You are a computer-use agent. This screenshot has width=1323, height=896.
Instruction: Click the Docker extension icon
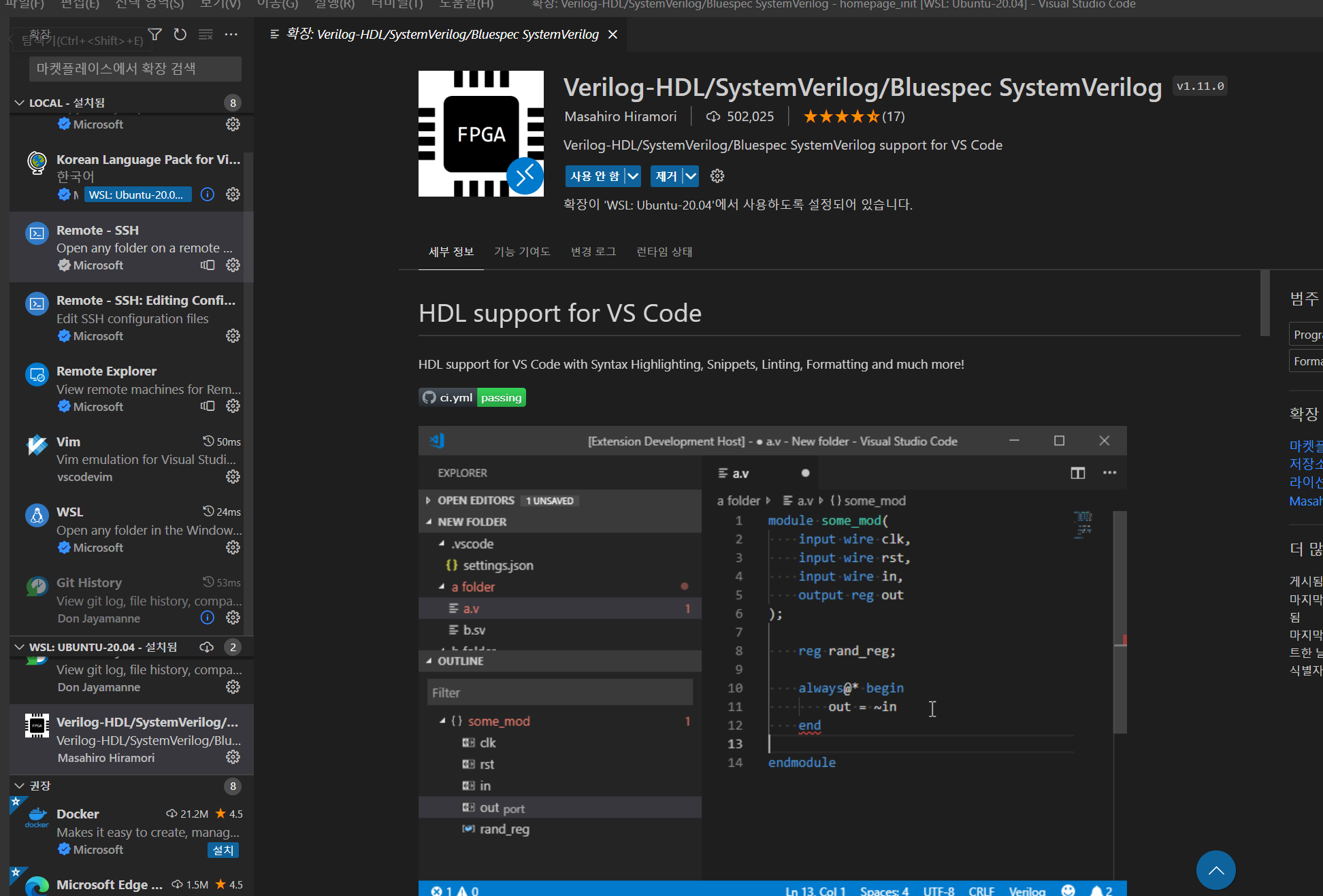37,817
